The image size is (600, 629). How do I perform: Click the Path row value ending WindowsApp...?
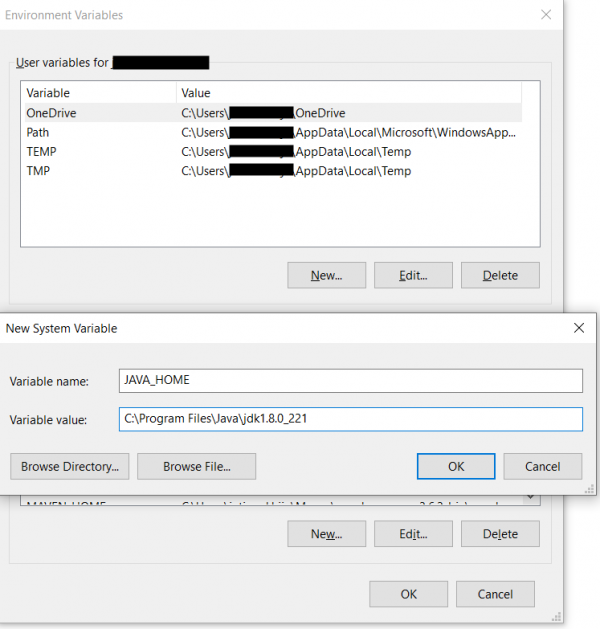[348, 132]
